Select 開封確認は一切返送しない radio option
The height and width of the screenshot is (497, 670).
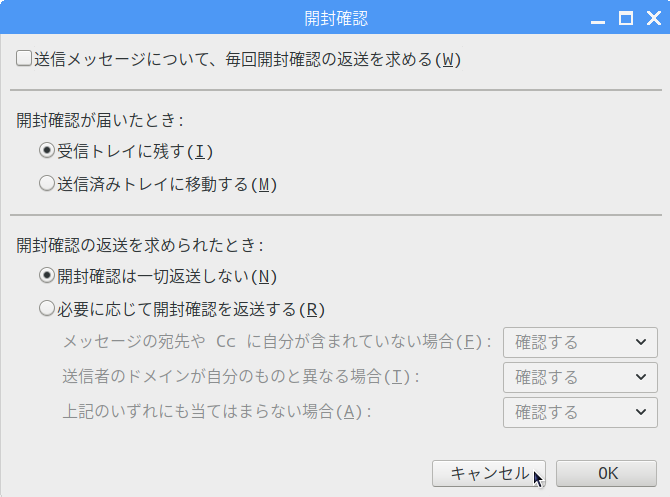tap(47, 276)
